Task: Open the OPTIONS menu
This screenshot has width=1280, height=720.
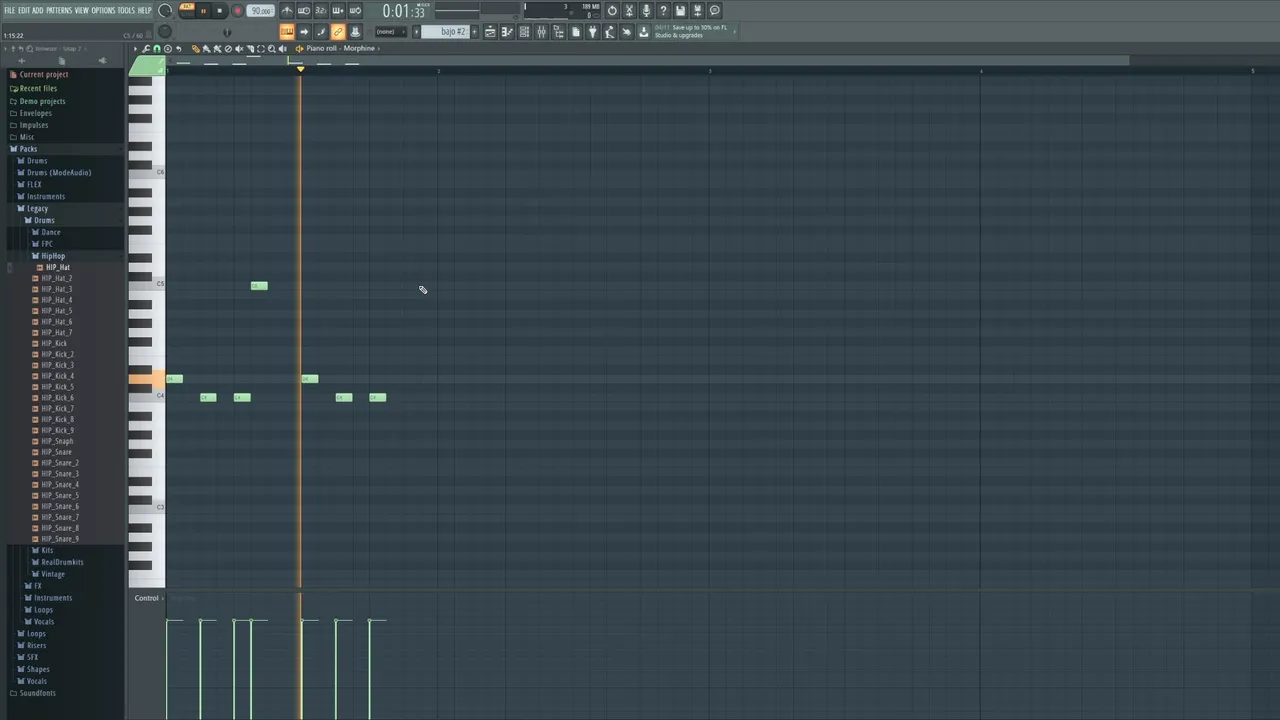Action: (104, 10)
